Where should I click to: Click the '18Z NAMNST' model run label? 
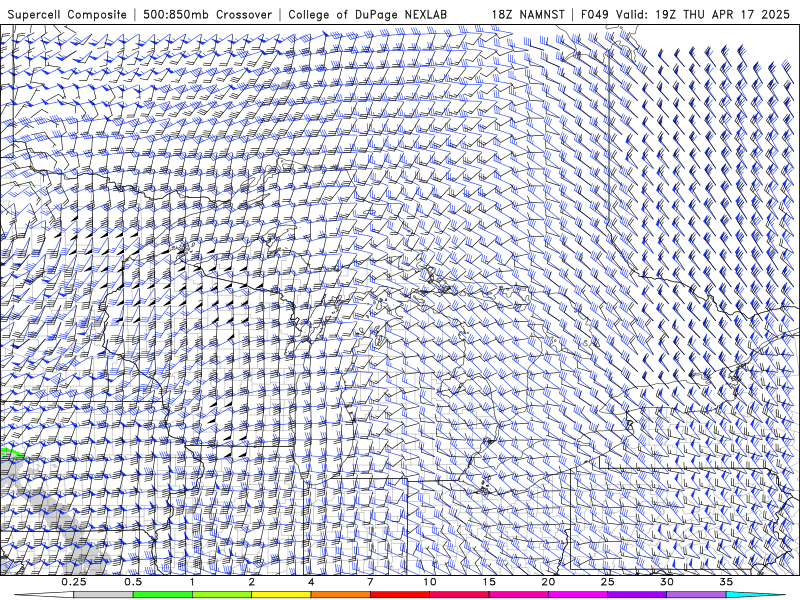point(528,14)
